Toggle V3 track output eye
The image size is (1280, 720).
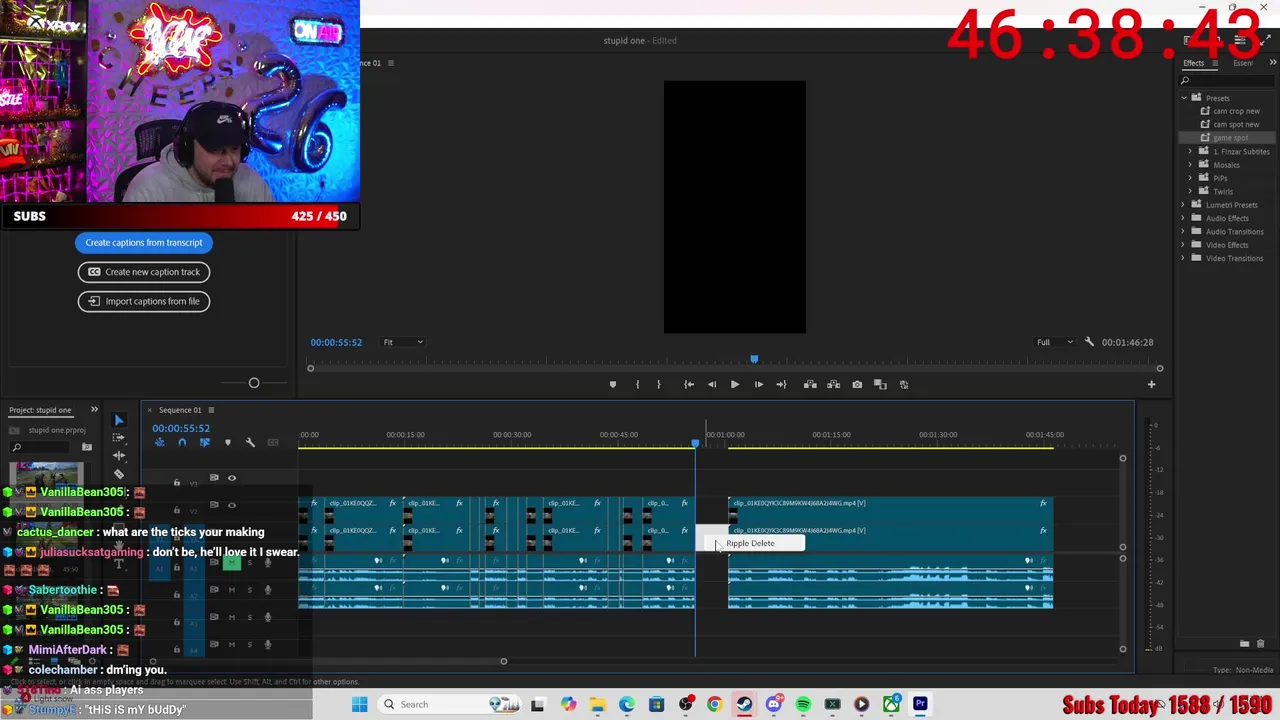[232, 478]
